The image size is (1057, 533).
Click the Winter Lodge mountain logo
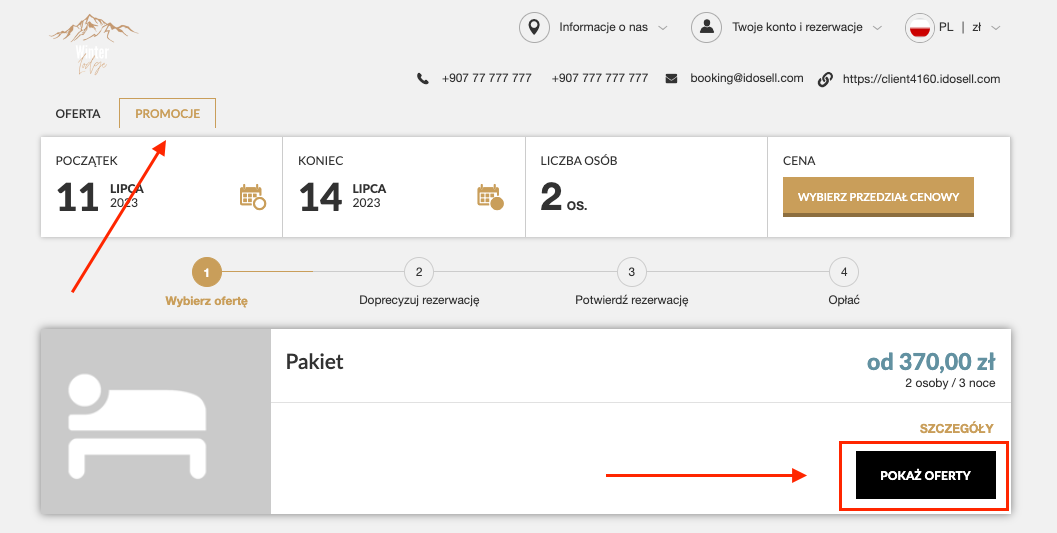click(x=93, y=44)
